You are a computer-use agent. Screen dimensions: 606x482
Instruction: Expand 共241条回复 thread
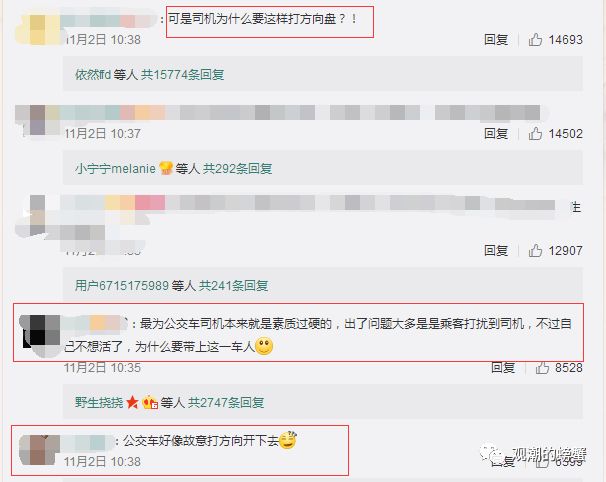(x=233, y=286)
